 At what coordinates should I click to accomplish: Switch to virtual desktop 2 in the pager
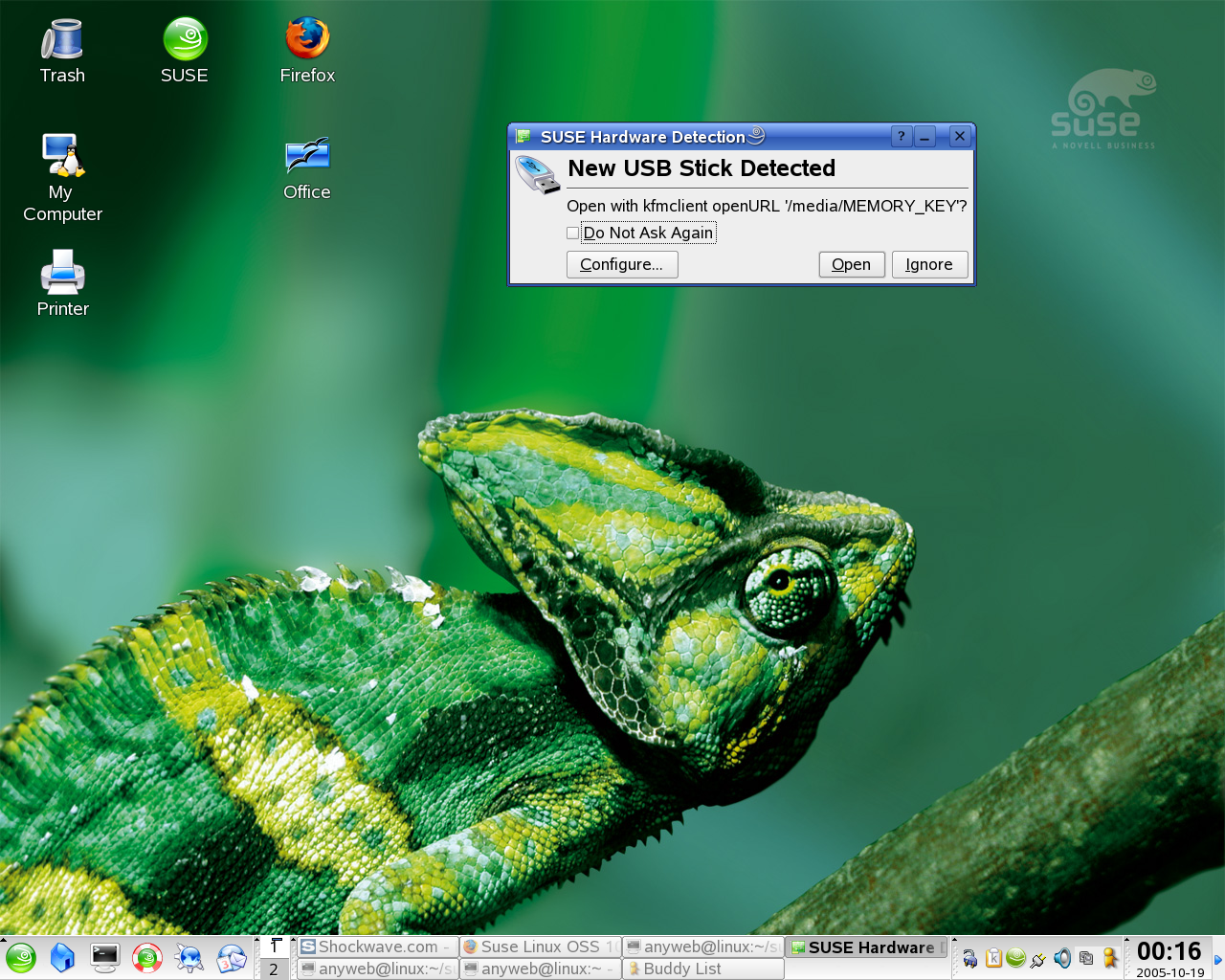(274, 969)
